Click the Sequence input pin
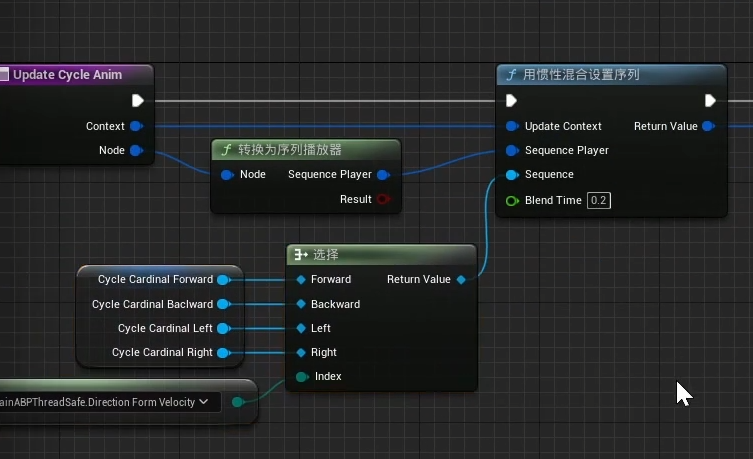The height and width of the screenshot is (459, 753). (x=512, y=175)
